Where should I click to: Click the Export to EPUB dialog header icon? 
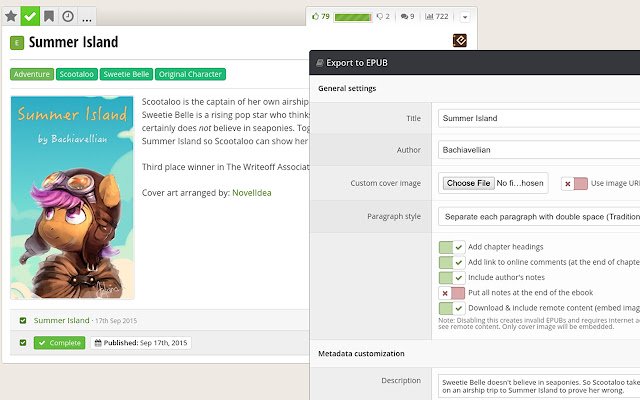click(x=320, y=63)
